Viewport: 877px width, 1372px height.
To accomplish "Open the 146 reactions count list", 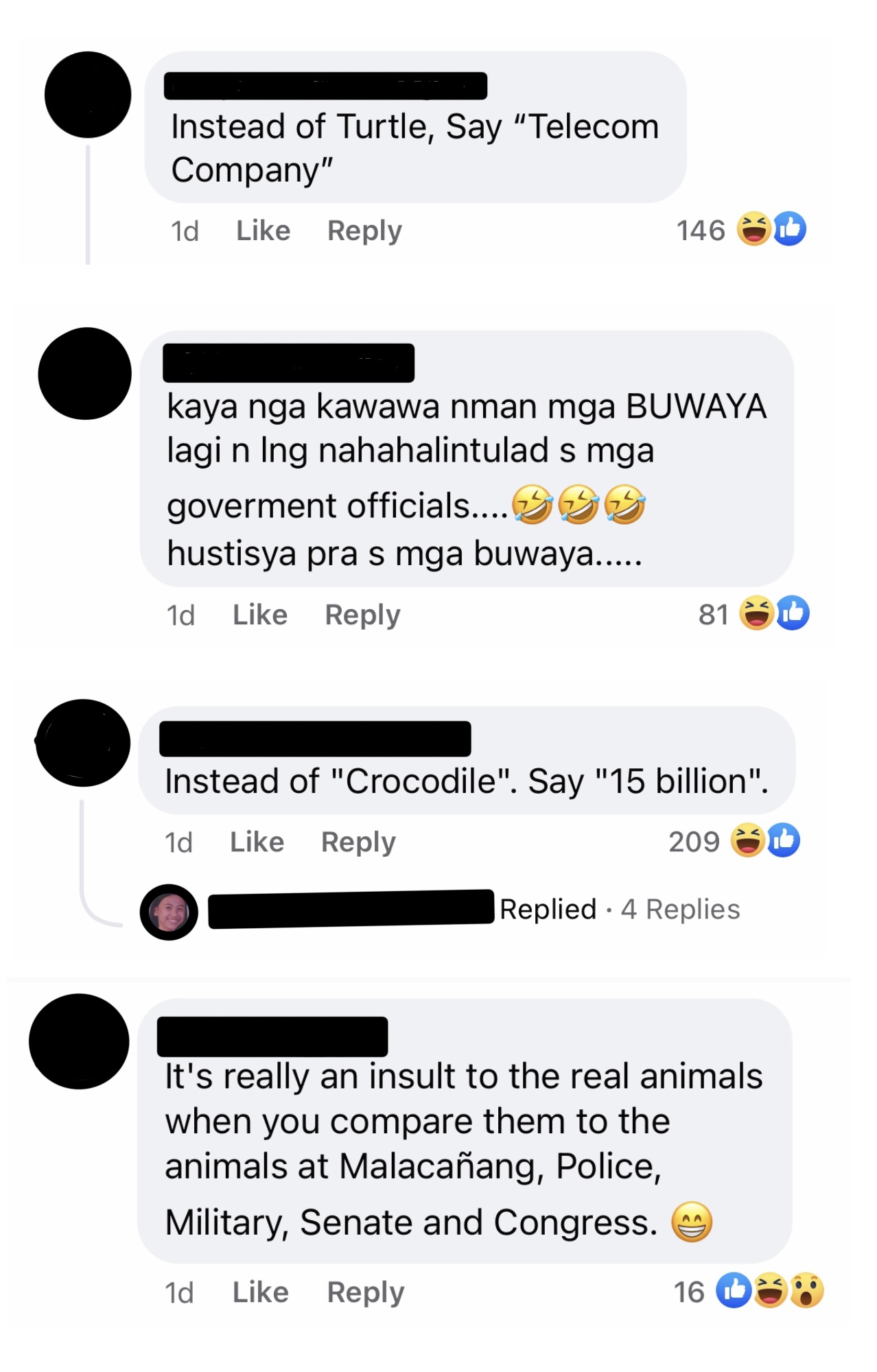I will 701,230.
